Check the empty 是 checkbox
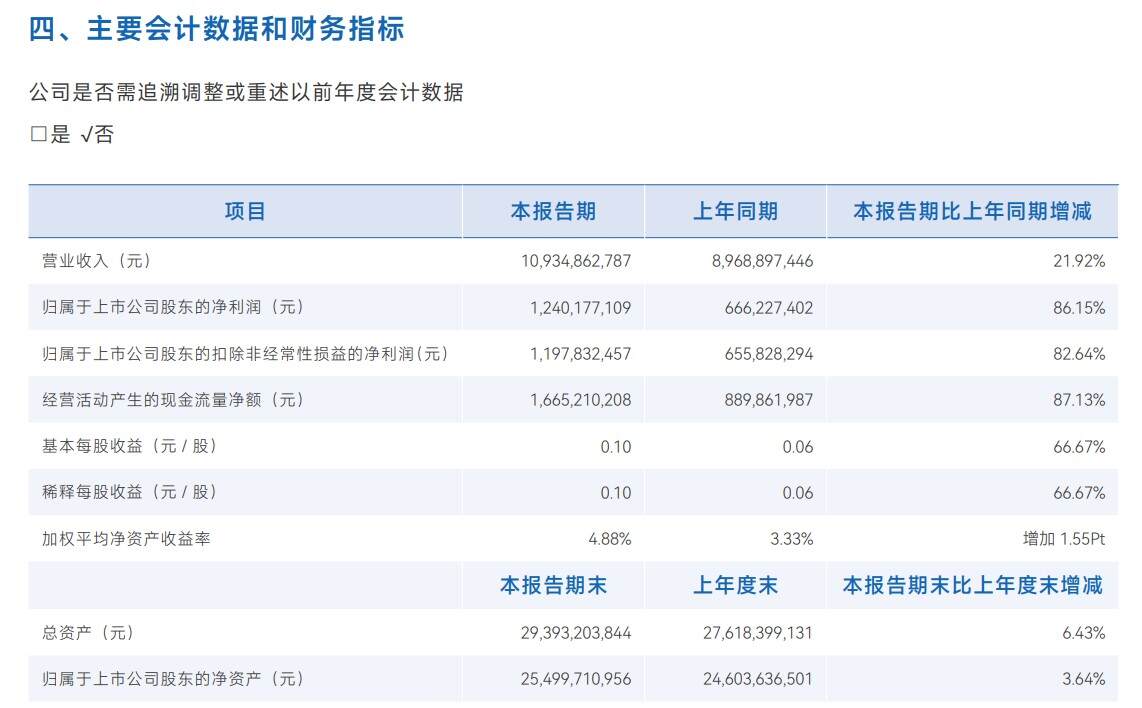Screen dimensions: 1142x708 click(39, 136)
